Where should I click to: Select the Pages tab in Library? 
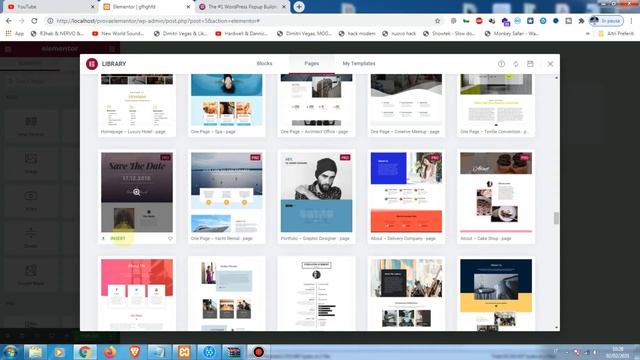pos(311,64)
